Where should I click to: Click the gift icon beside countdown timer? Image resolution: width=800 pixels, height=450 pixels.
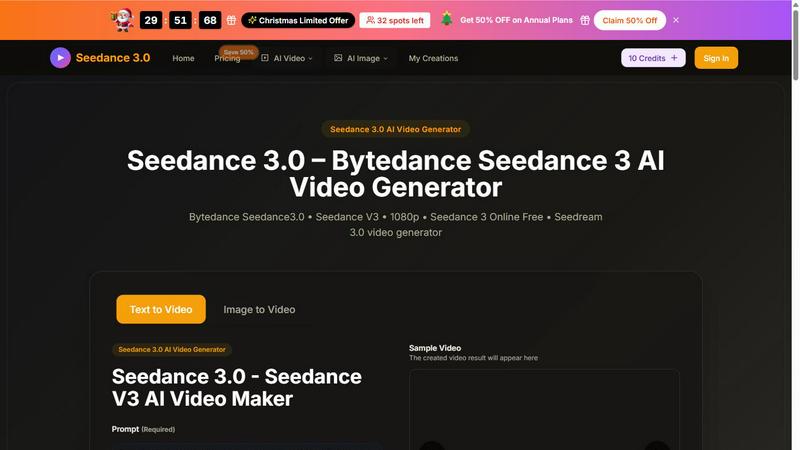(x=231, y=20)
